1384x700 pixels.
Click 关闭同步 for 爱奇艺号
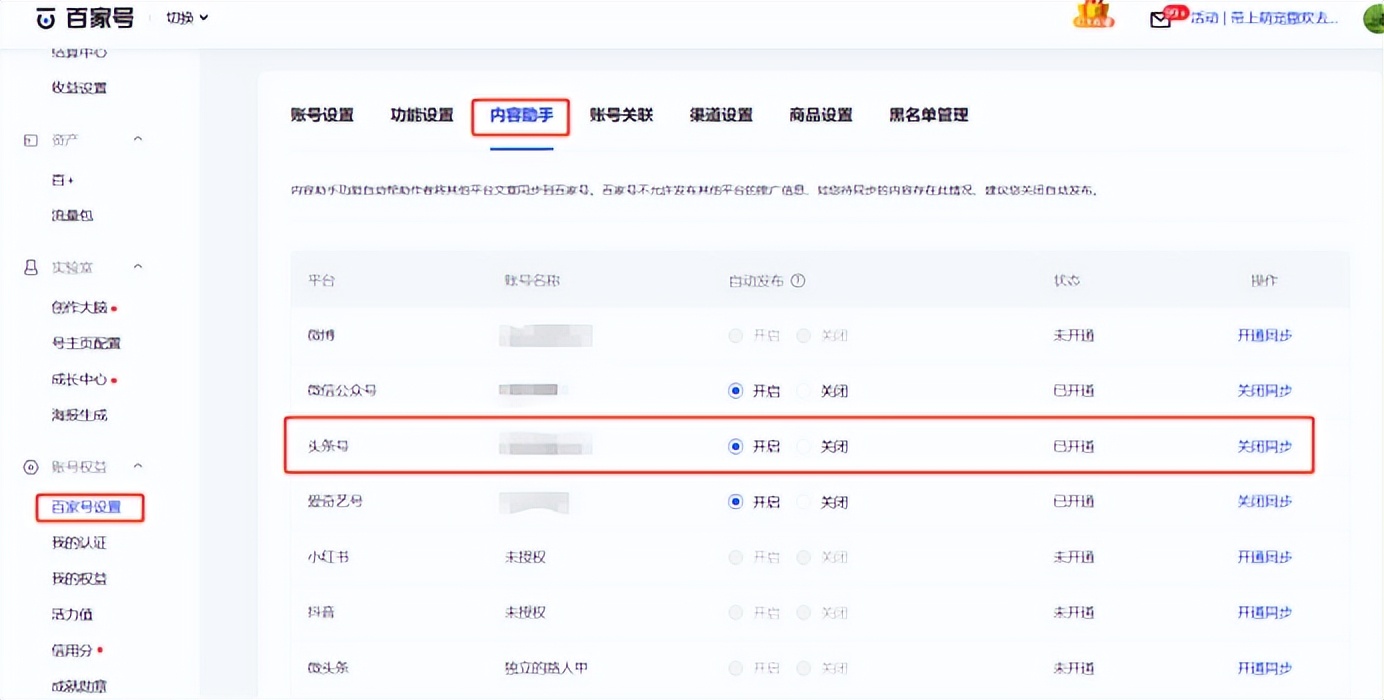click(1265, 502)
